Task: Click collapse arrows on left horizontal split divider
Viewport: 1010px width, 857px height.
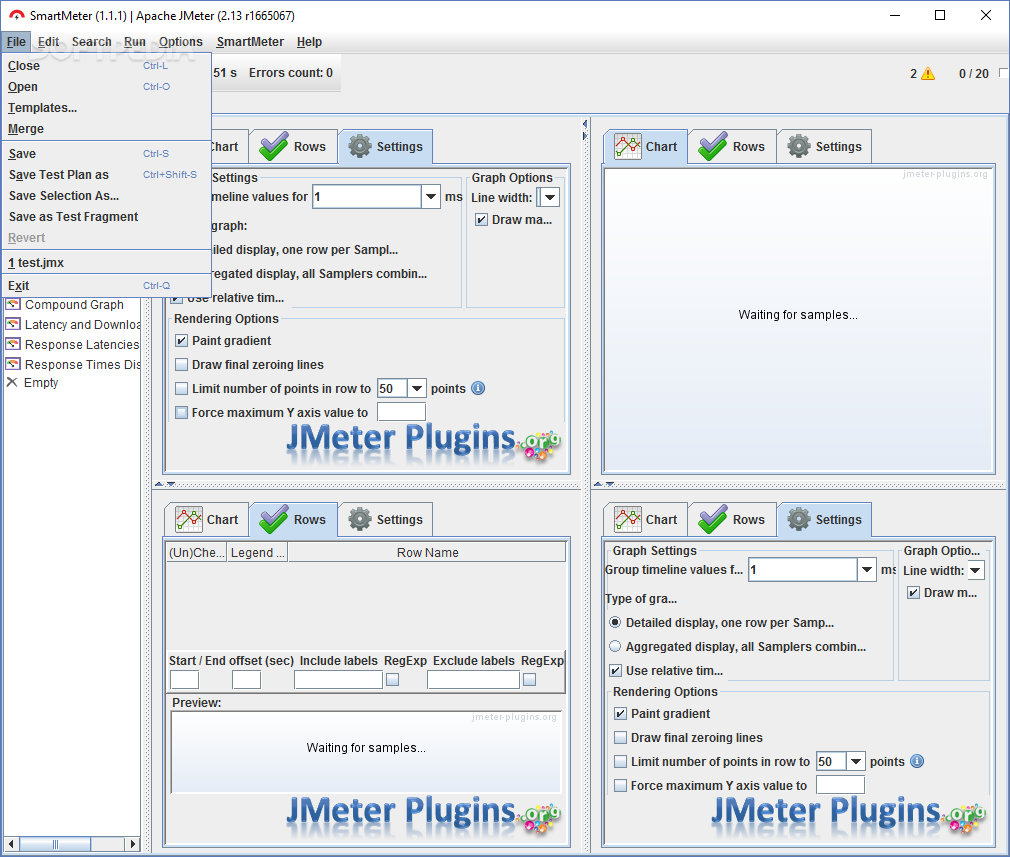Action: tap(165, 484)
